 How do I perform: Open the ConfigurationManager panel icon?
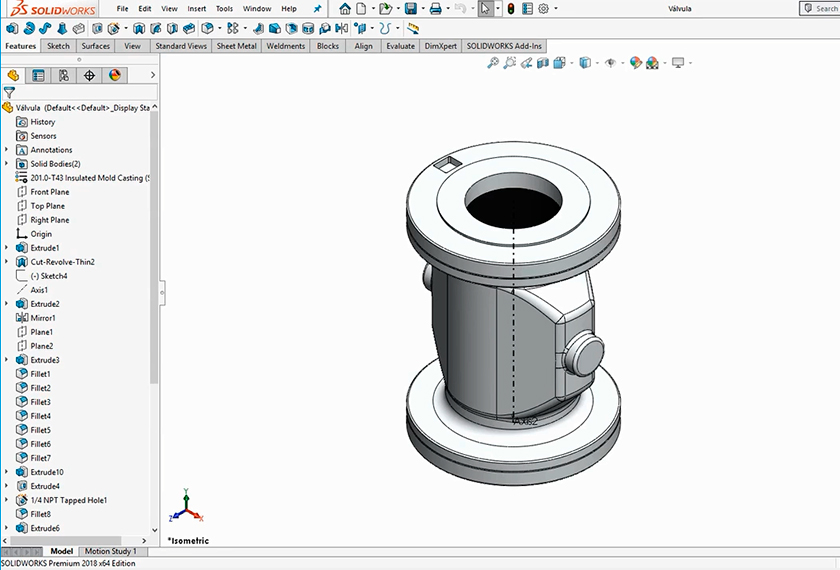pos(64,75)
